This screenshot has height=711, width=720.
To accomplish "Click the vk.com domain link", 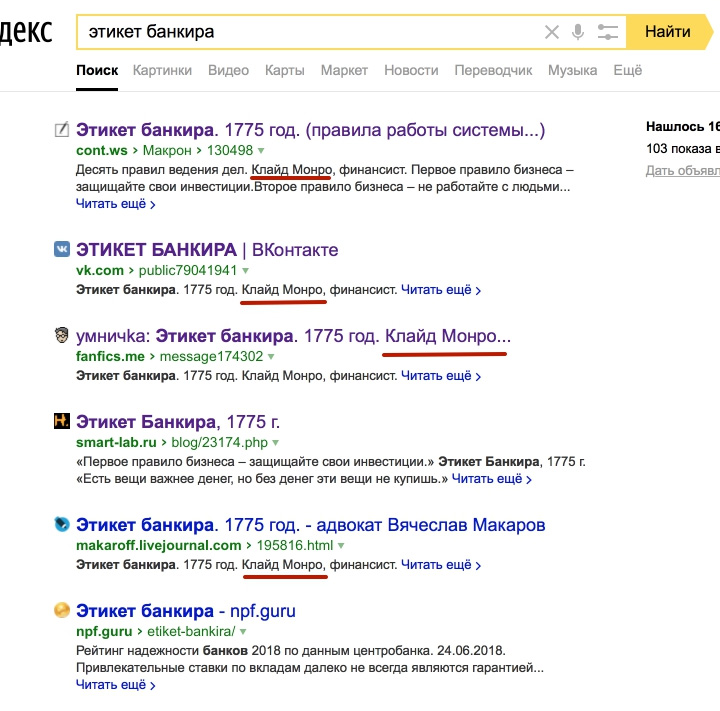I will click(x=100, y=270).
